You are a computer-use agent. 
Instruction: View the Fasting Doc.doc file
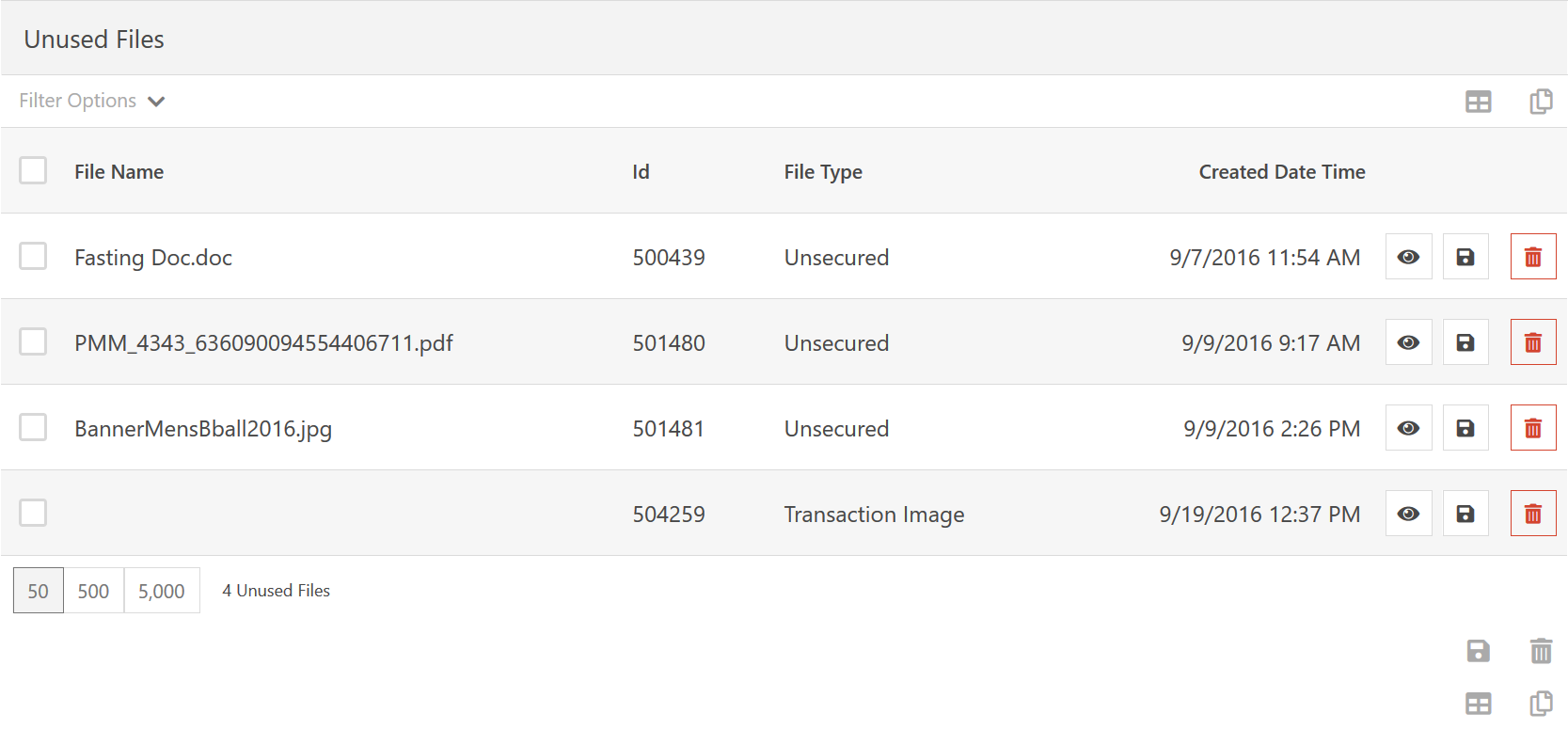point(1408,257)
